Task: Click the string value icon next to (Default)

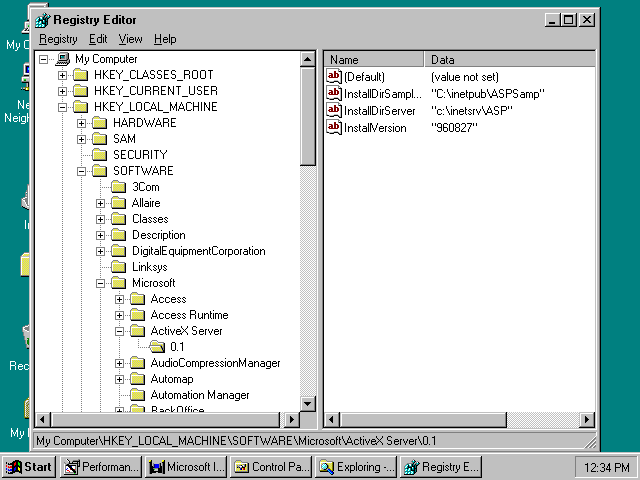Action: (334, 76)
